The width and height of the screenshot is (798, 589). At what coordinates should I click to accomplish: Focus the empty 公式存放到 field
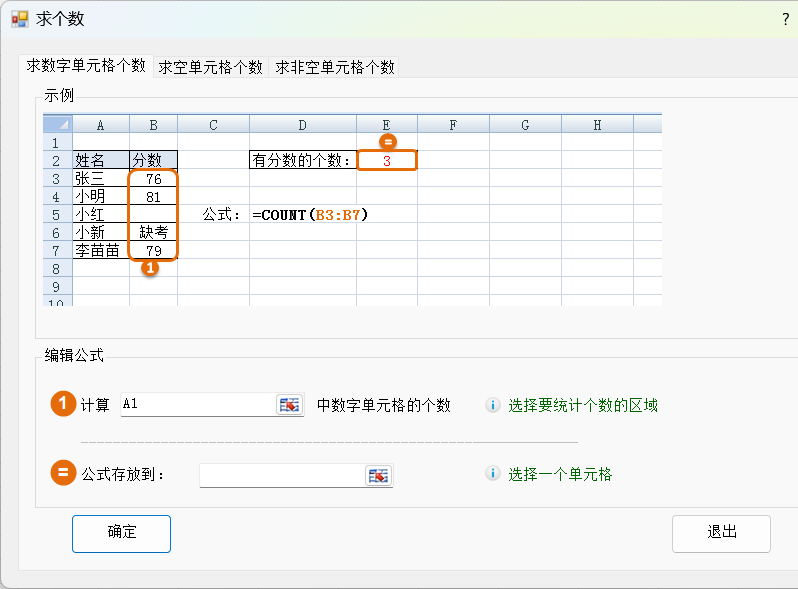282,476
